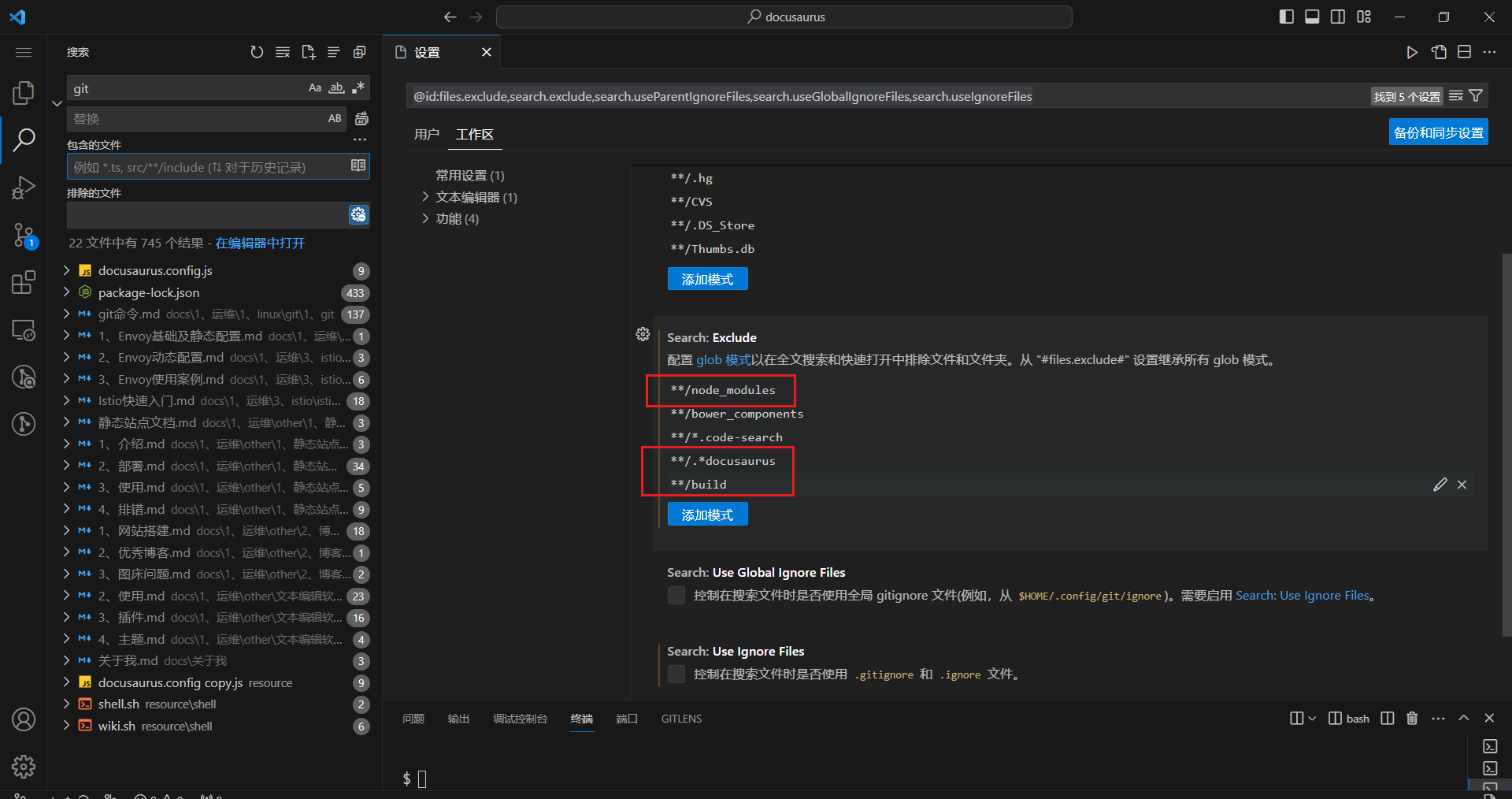Viewport: 1512px width, 799px height.
Task: Open the 输出 panel tab
Action: coord(458,719)
